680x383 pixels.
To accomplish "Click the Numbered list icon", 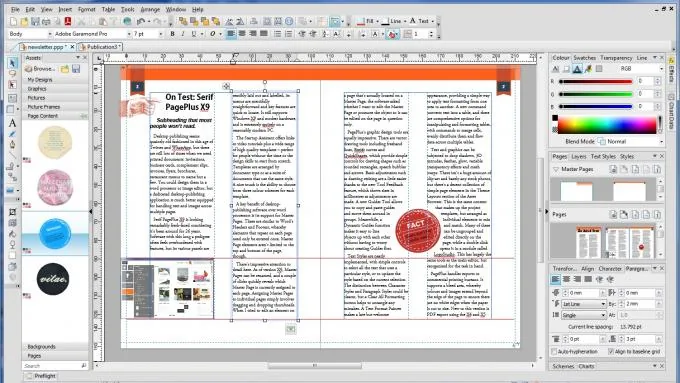I will 288,34.
